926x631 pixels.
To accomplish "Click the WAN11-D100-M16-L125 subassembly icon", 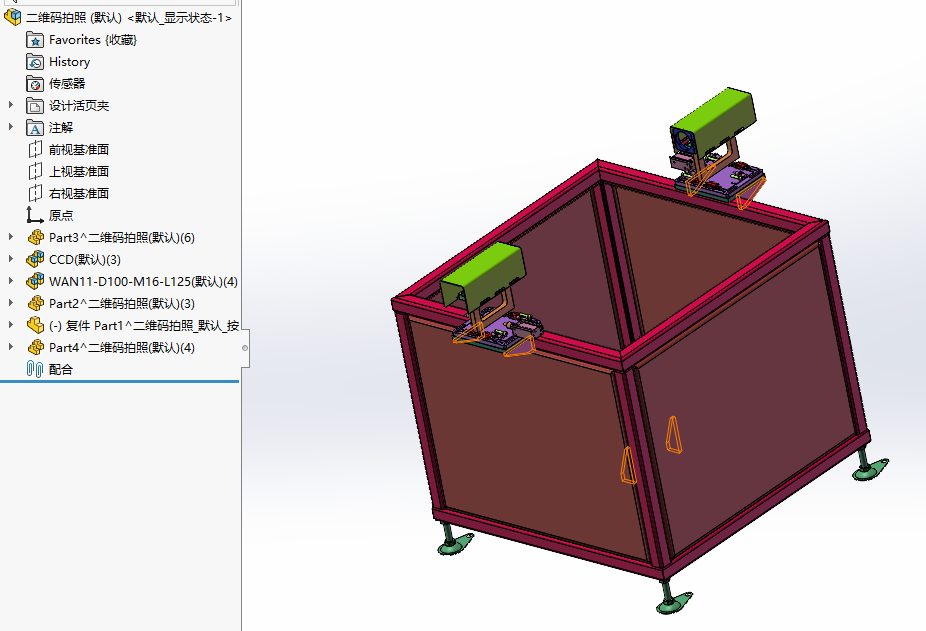I will coord(35,281).
